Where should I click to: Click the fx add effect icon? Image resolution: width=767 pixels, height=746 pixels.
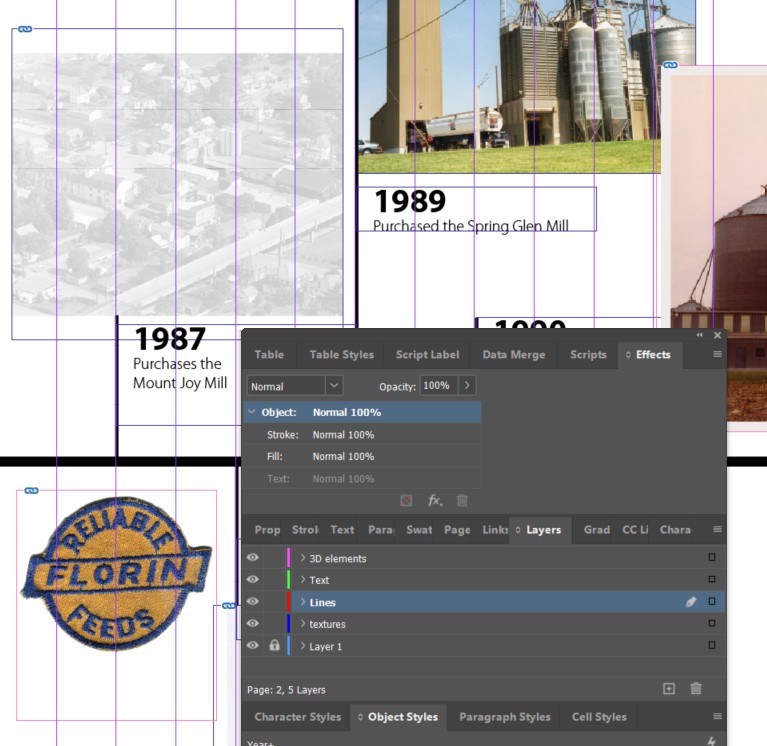[x=435, y=500]
